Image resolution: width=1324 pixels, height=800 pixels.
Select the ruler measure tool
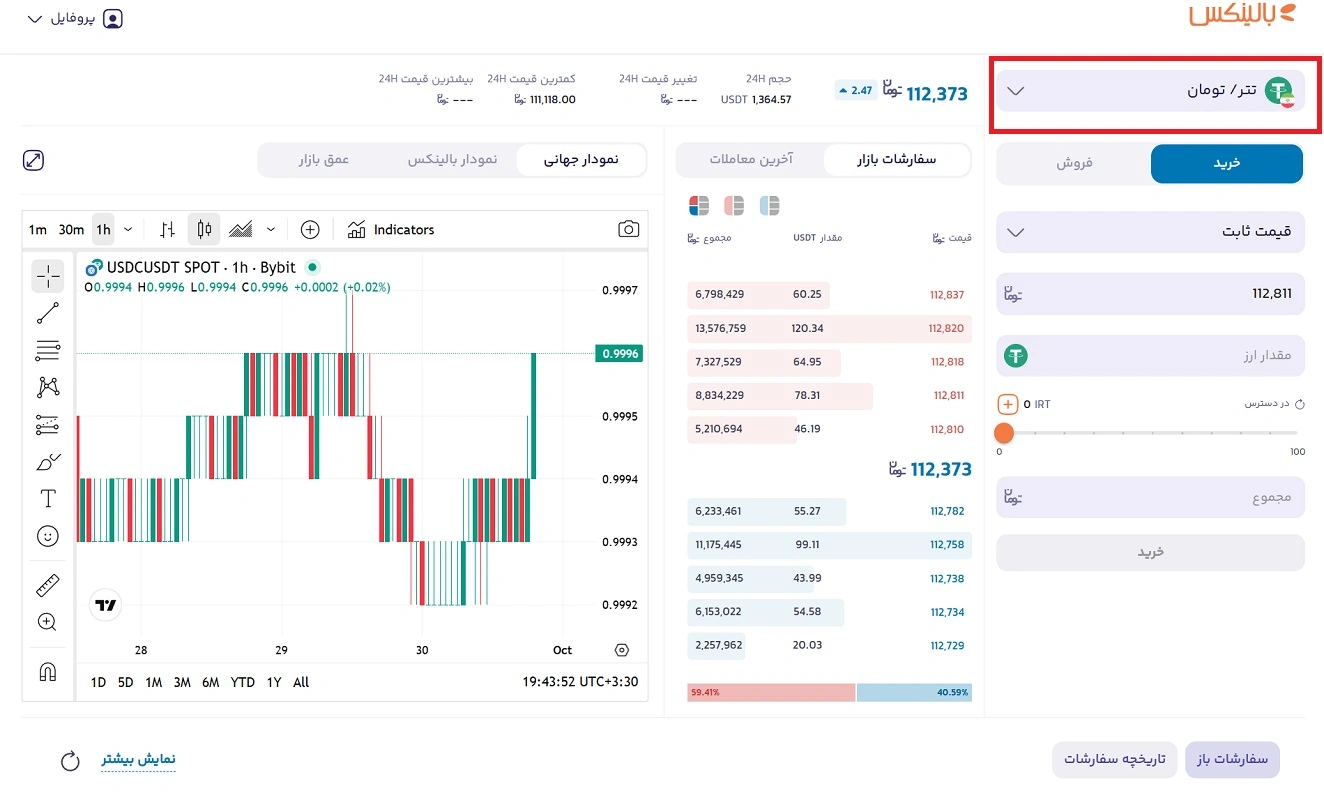[47, 586]
